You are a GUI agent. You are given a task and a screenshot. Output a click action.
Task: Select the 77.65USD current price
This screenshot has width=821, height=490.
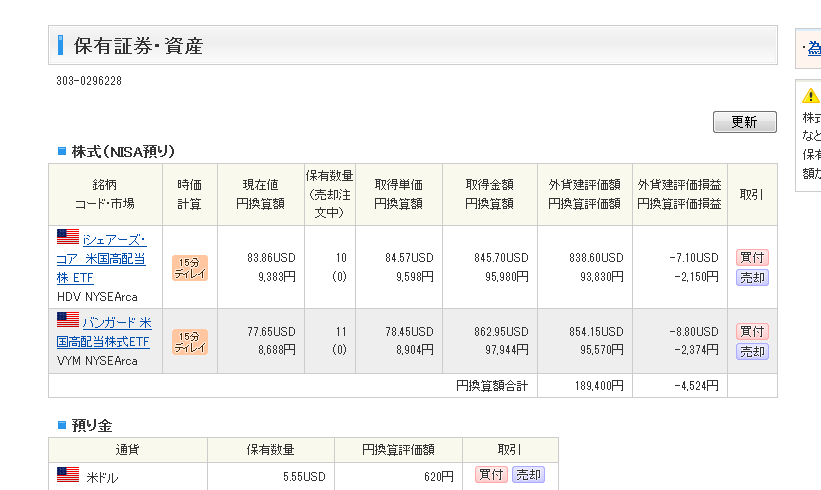(x=271, y=331)
